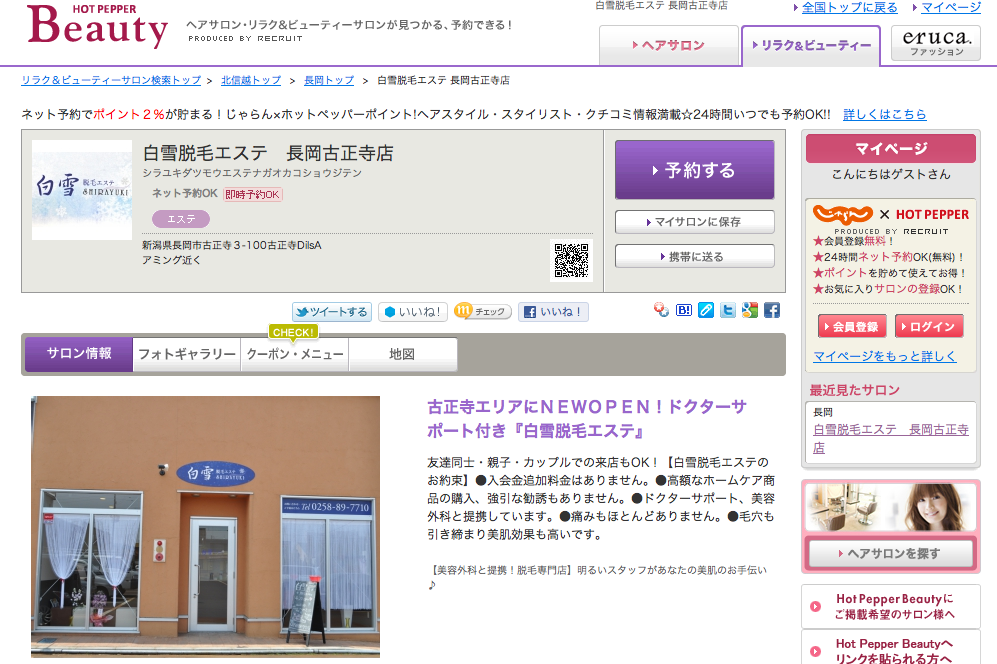Viewport: 997px width, 664px height.
Task: Share with the Google icon
Action: click(x=750, y=310)
